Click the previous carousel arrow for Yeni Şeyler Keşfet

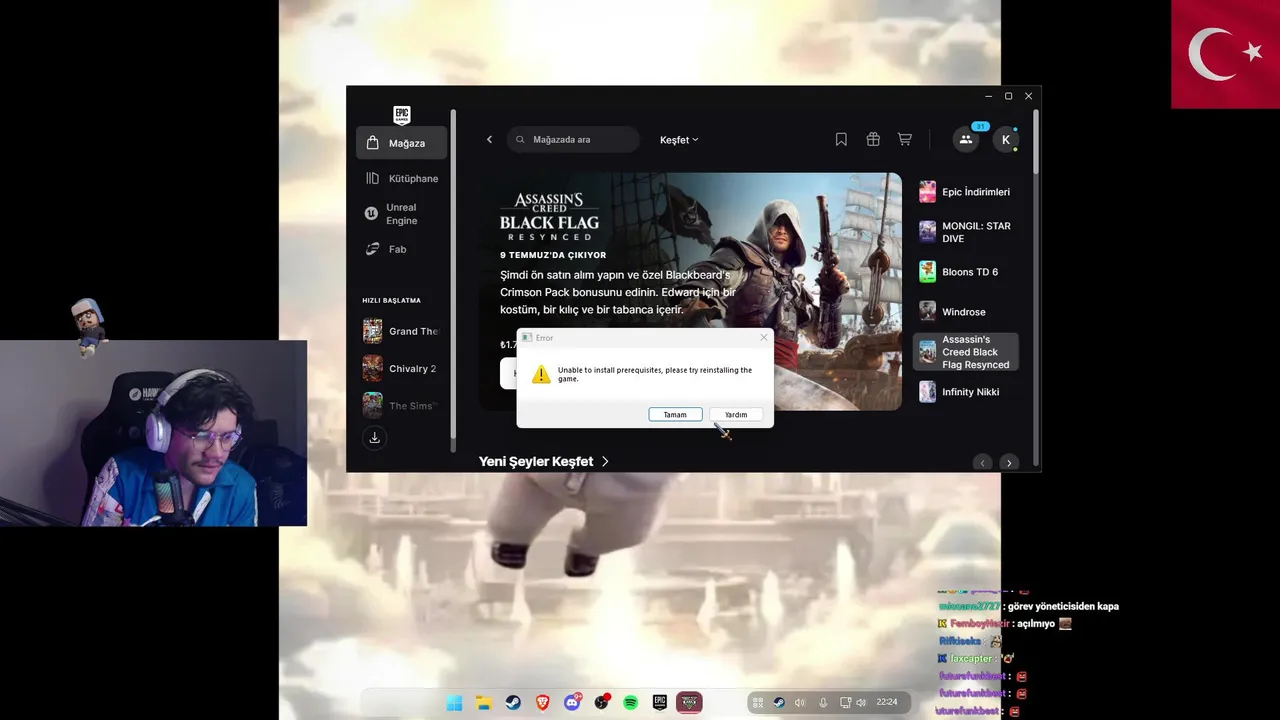coord(983,462)
